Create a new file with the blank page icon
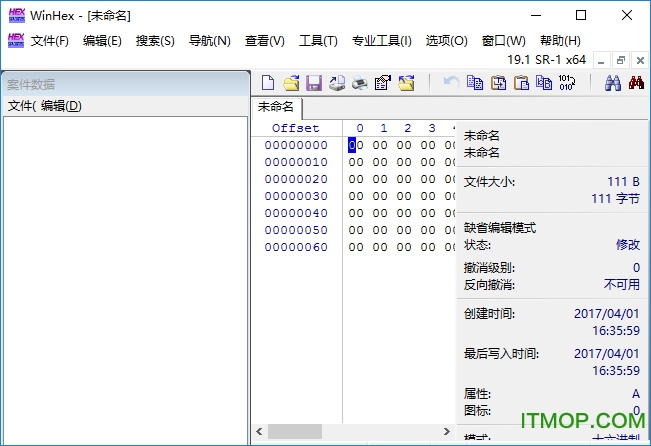This screenshot has height=446, width=651. tap(268, 83)
